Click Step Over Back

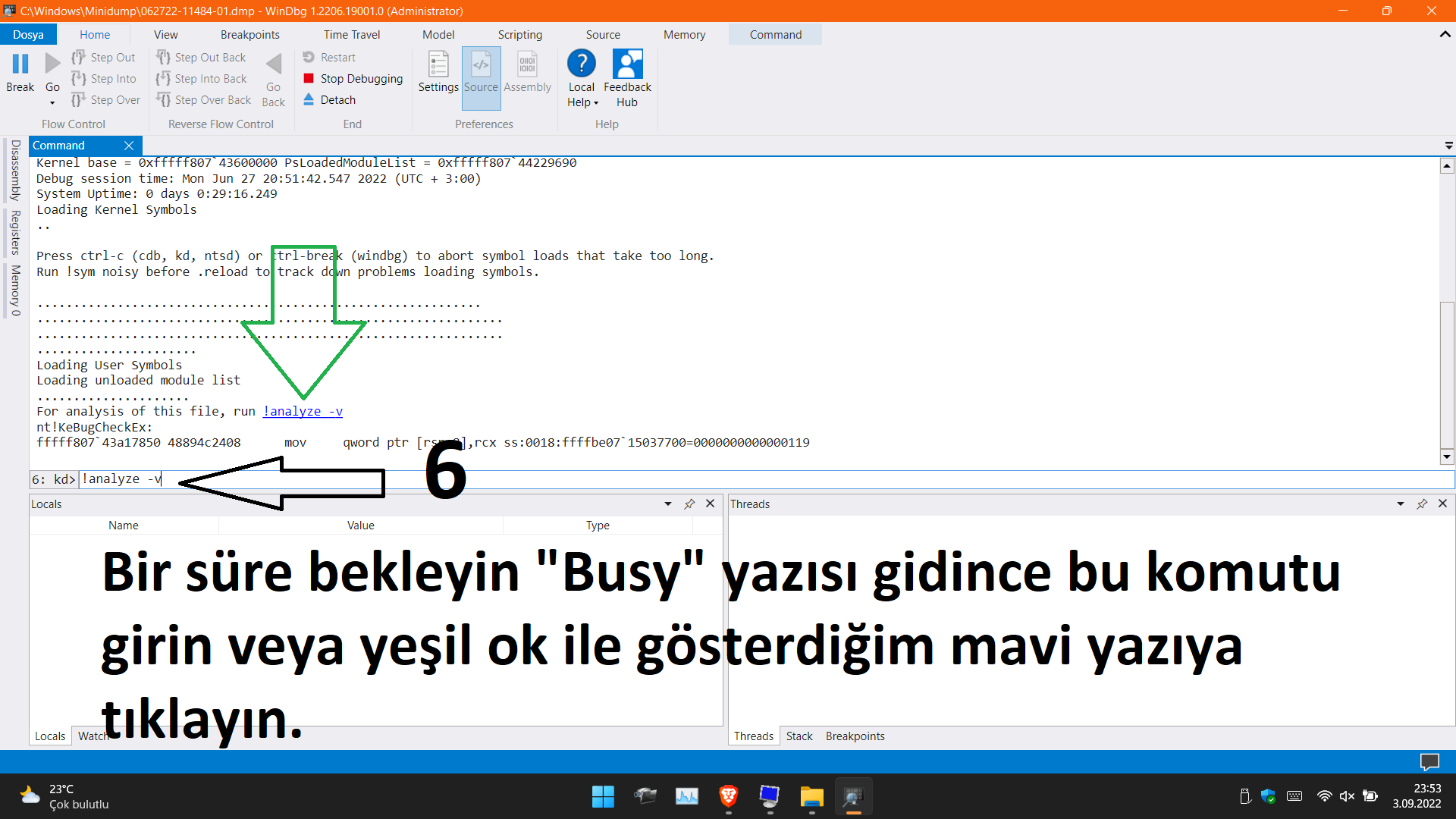tap(203, 100)
